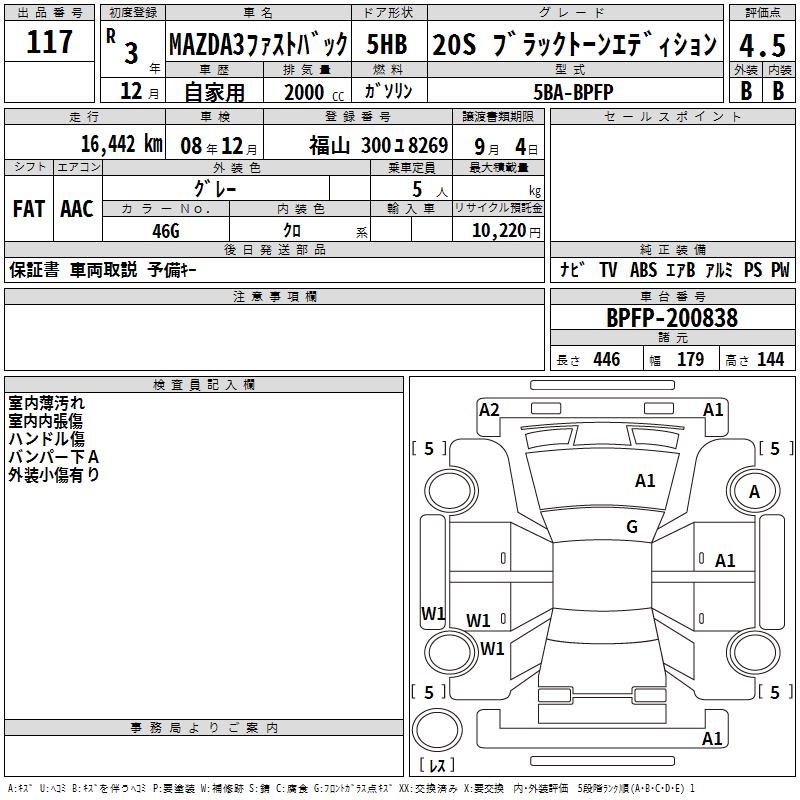Select the overall score 4.5

[x=762, y=45]
